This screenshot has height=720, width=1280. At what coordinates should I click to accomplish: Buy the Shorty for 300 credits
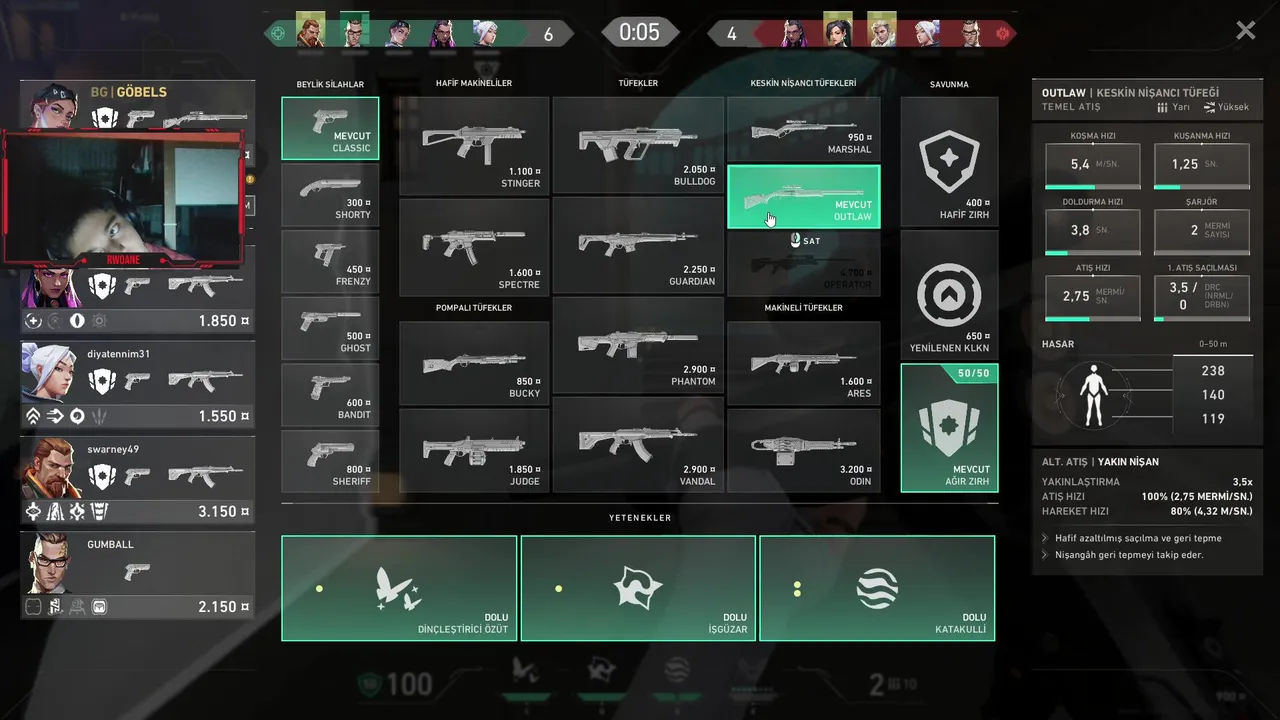point(330,195)
